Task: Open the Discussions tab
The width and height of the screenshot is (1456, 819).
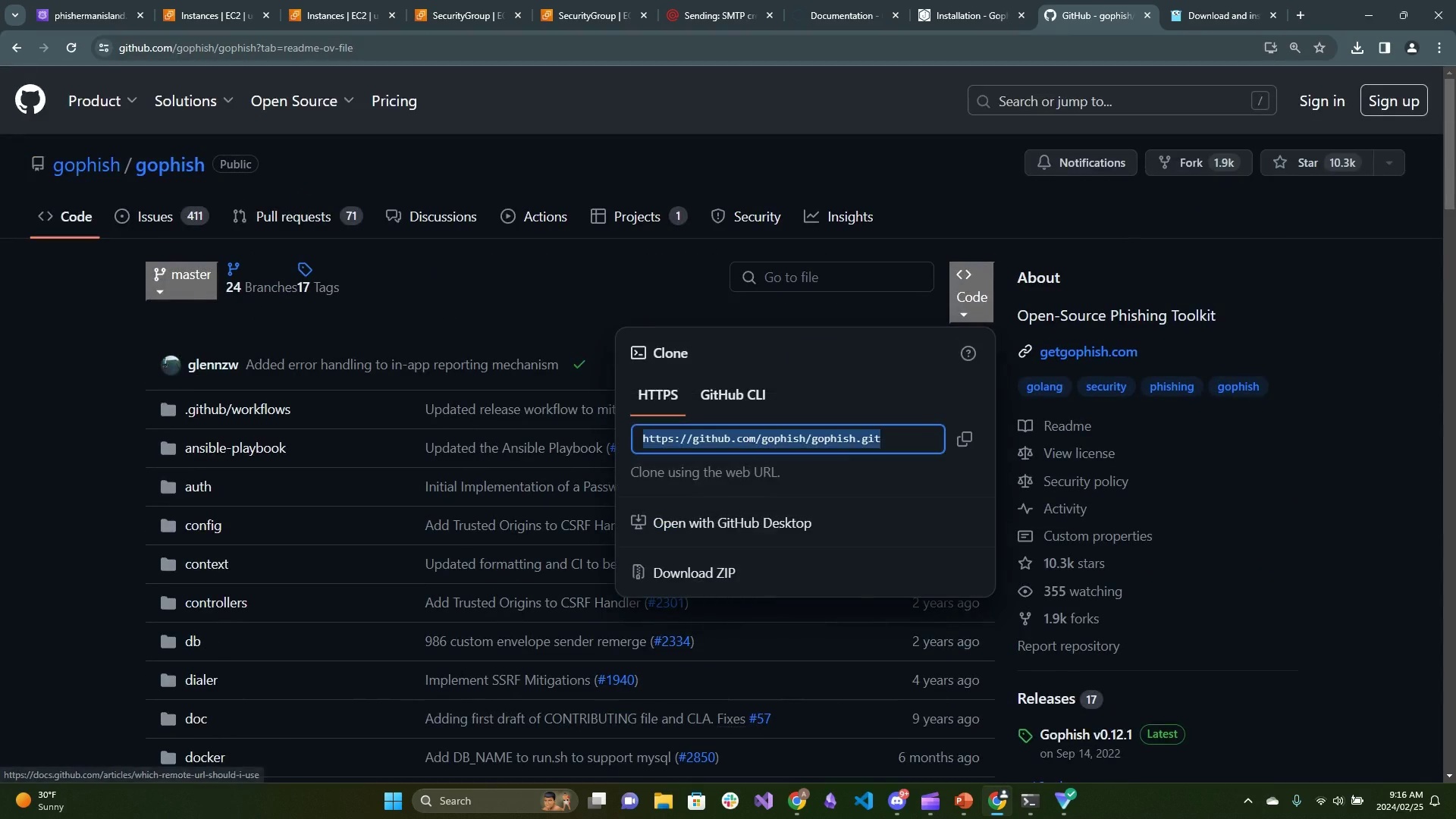Action: pos(431,217)
